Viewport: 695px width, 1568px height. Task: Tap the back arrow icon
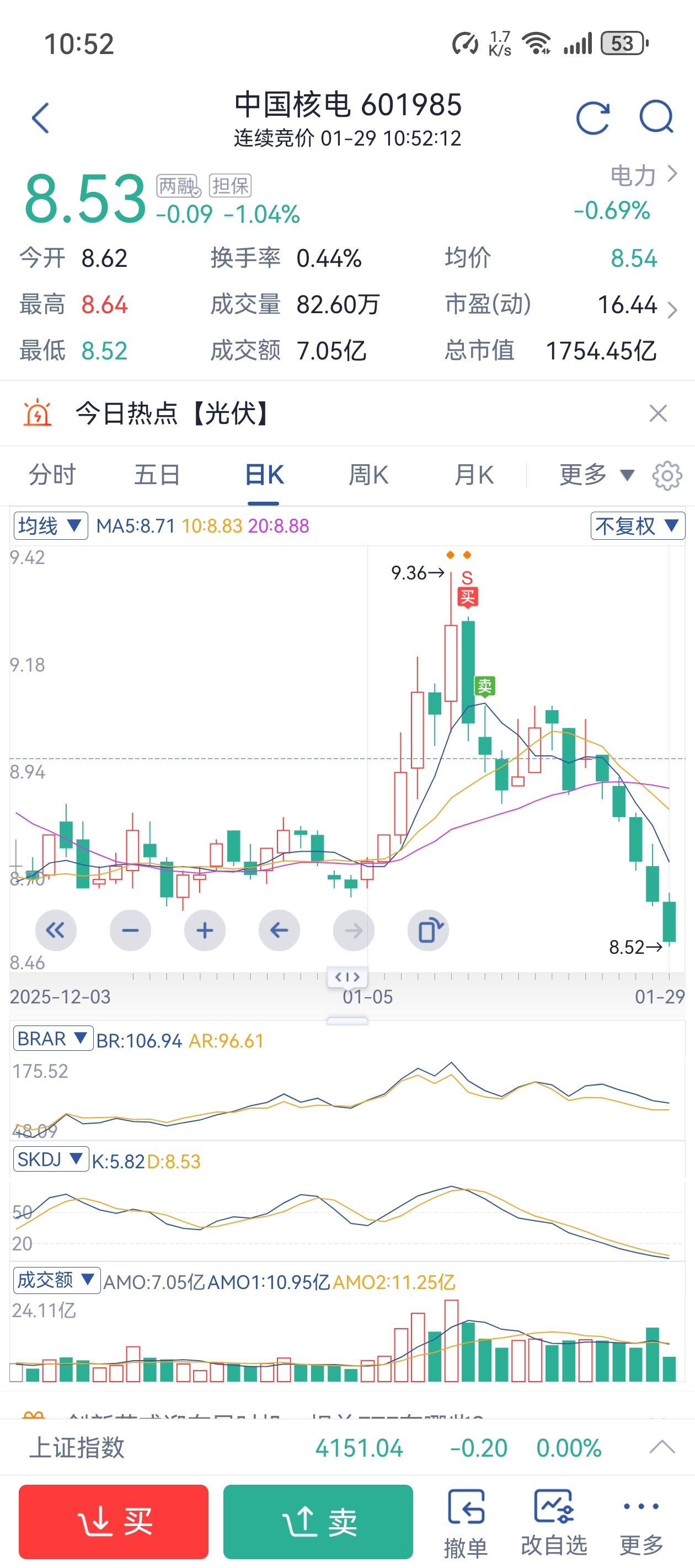pyautogui.click(x=41, y=118)
